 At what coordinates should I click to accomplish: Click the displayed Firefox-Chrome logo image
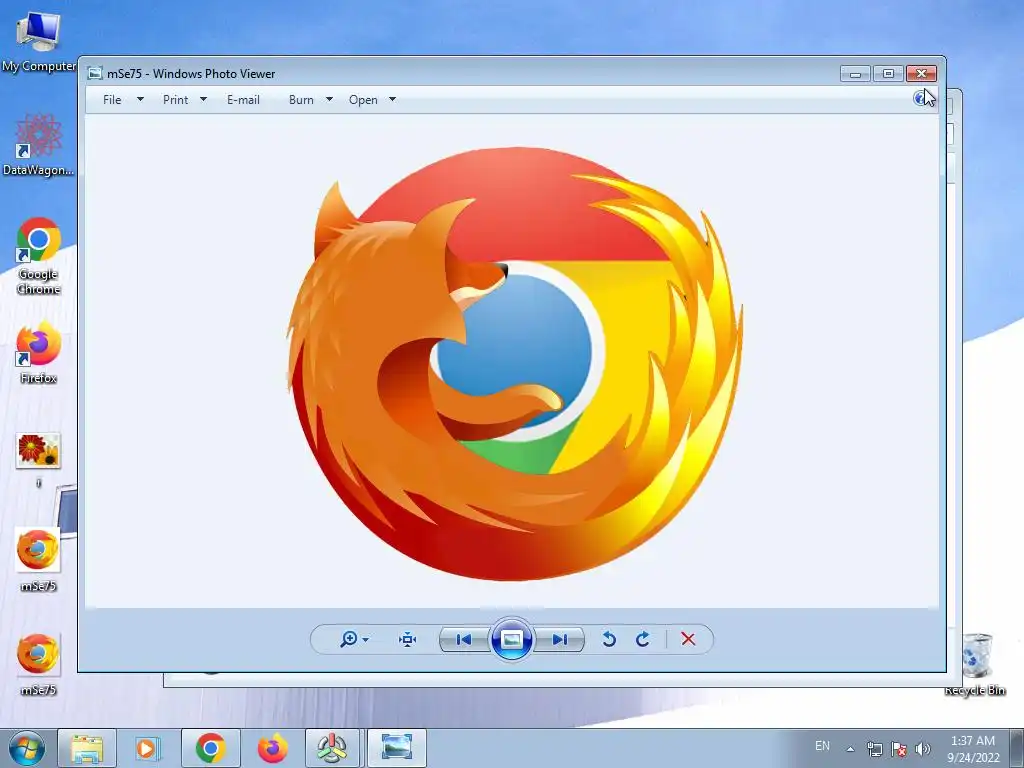(515, 363)
